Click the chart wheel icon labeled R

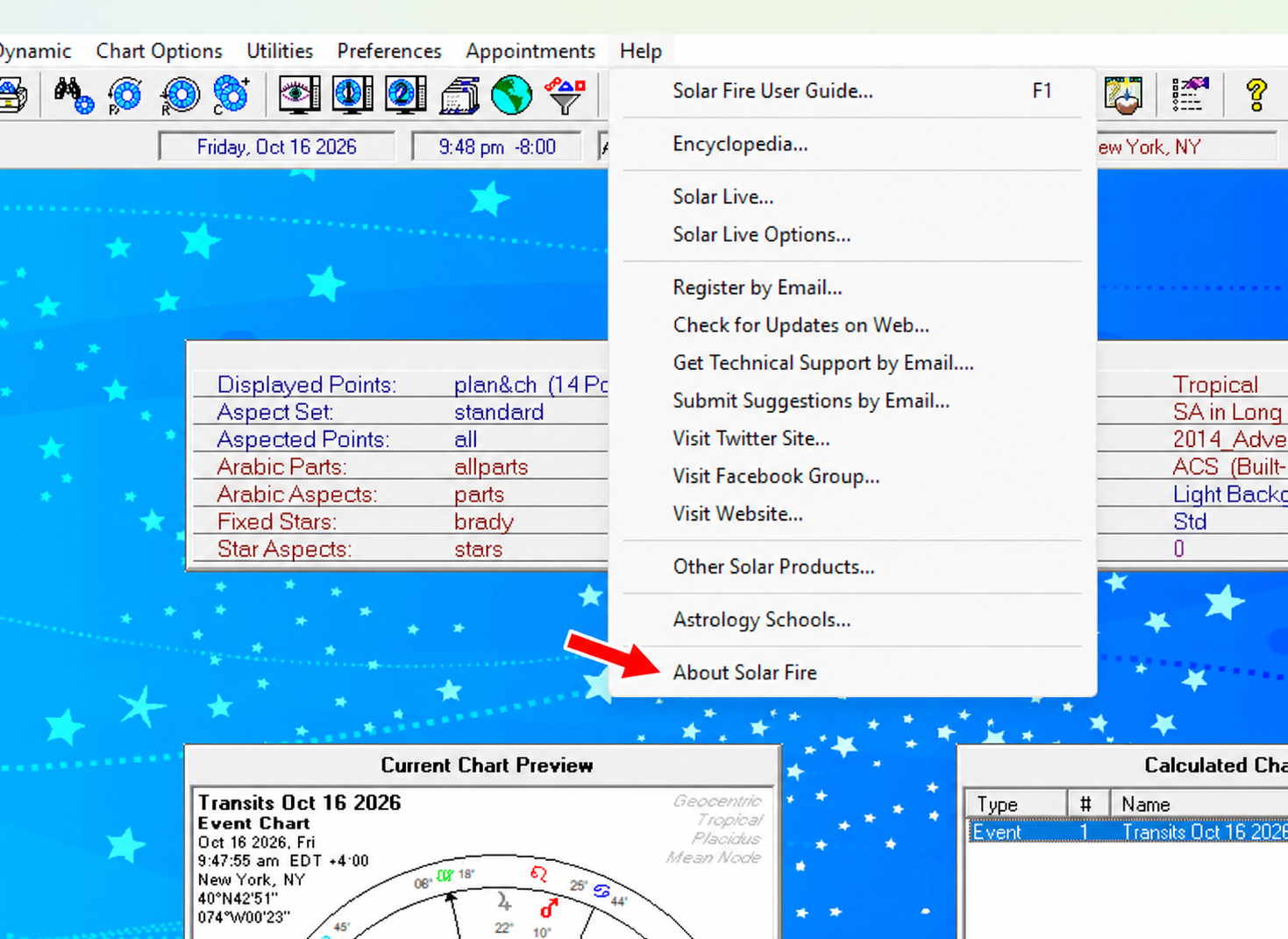click(x=180, y=95)
